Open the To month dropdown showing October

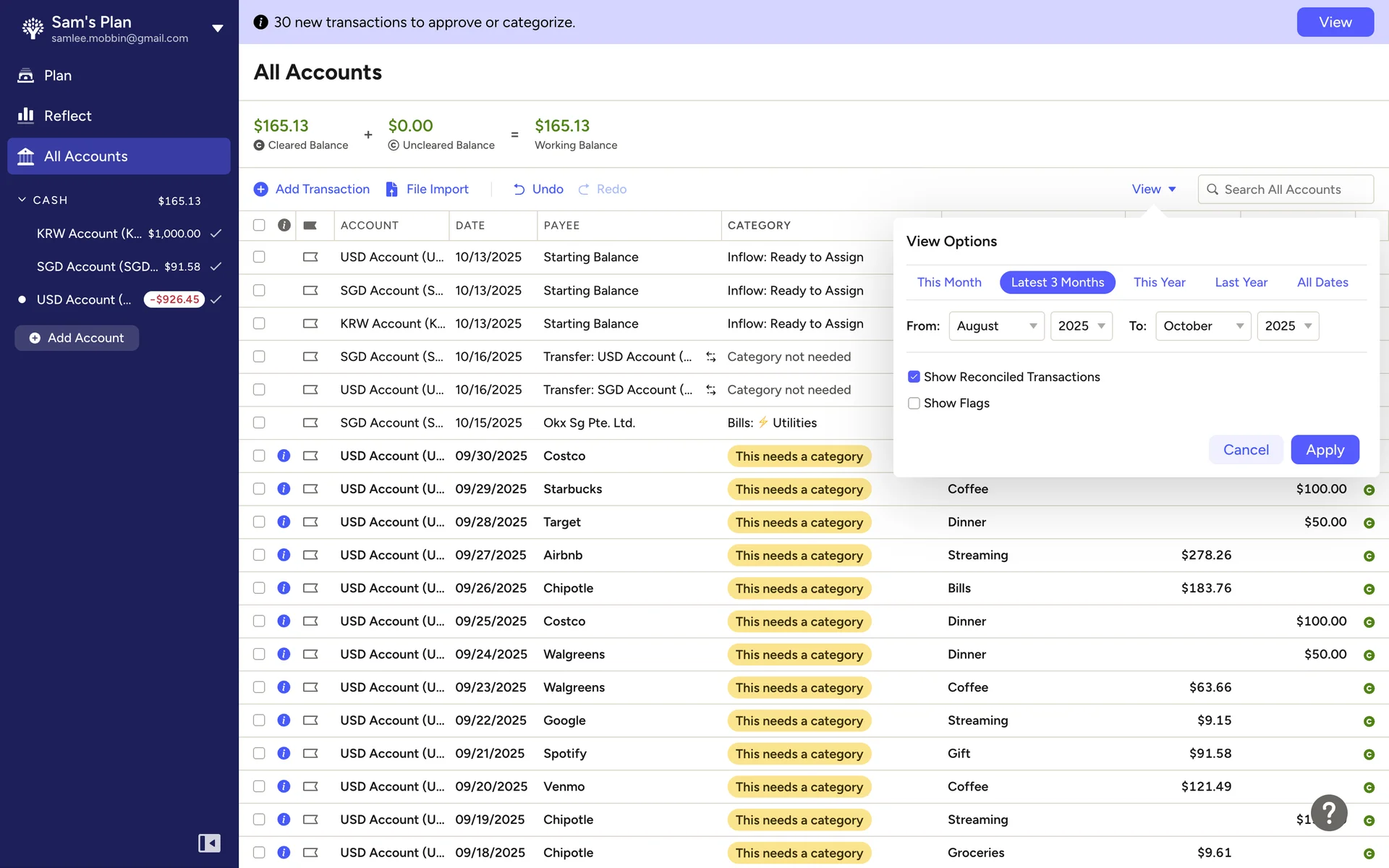point(1202,326)
